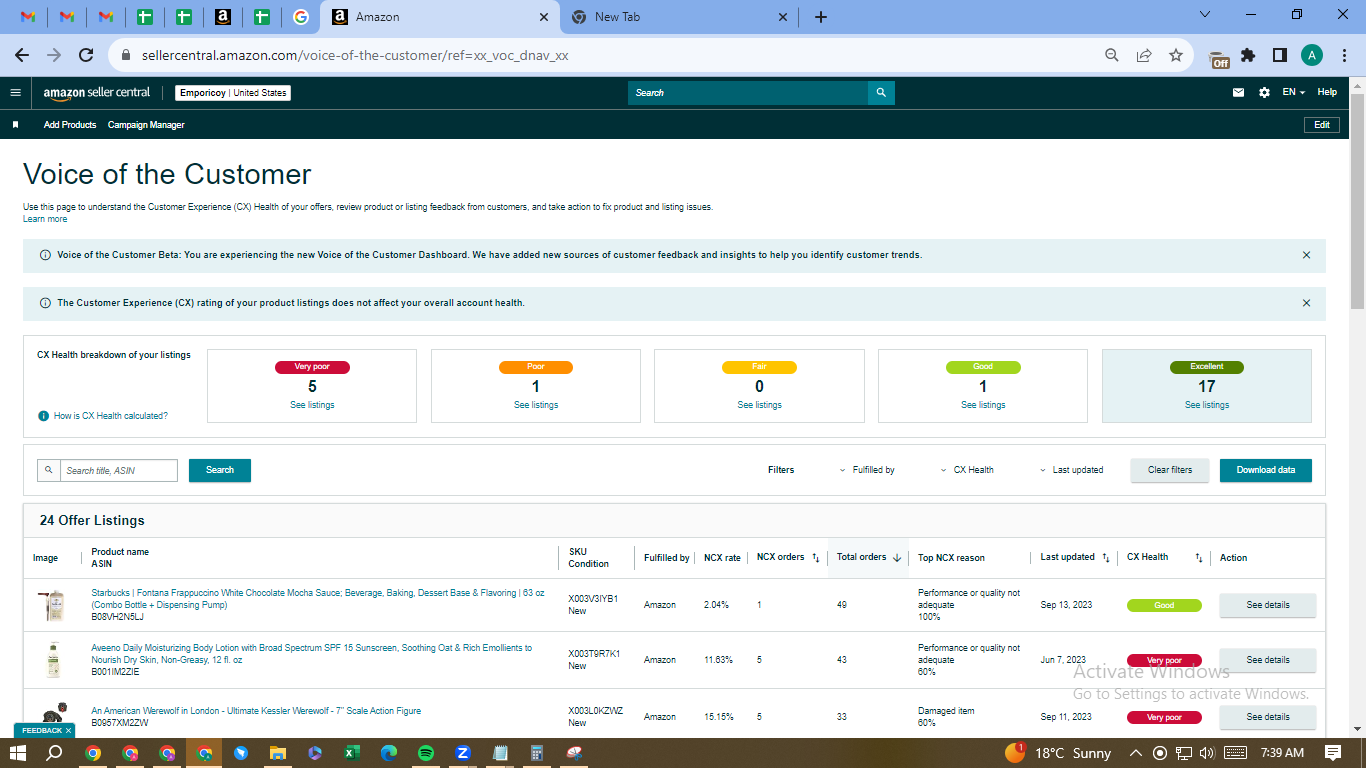Click the Starbucks product thumbnail image
The width and height of the screenshot is (1366, 768).
point(52,606)
